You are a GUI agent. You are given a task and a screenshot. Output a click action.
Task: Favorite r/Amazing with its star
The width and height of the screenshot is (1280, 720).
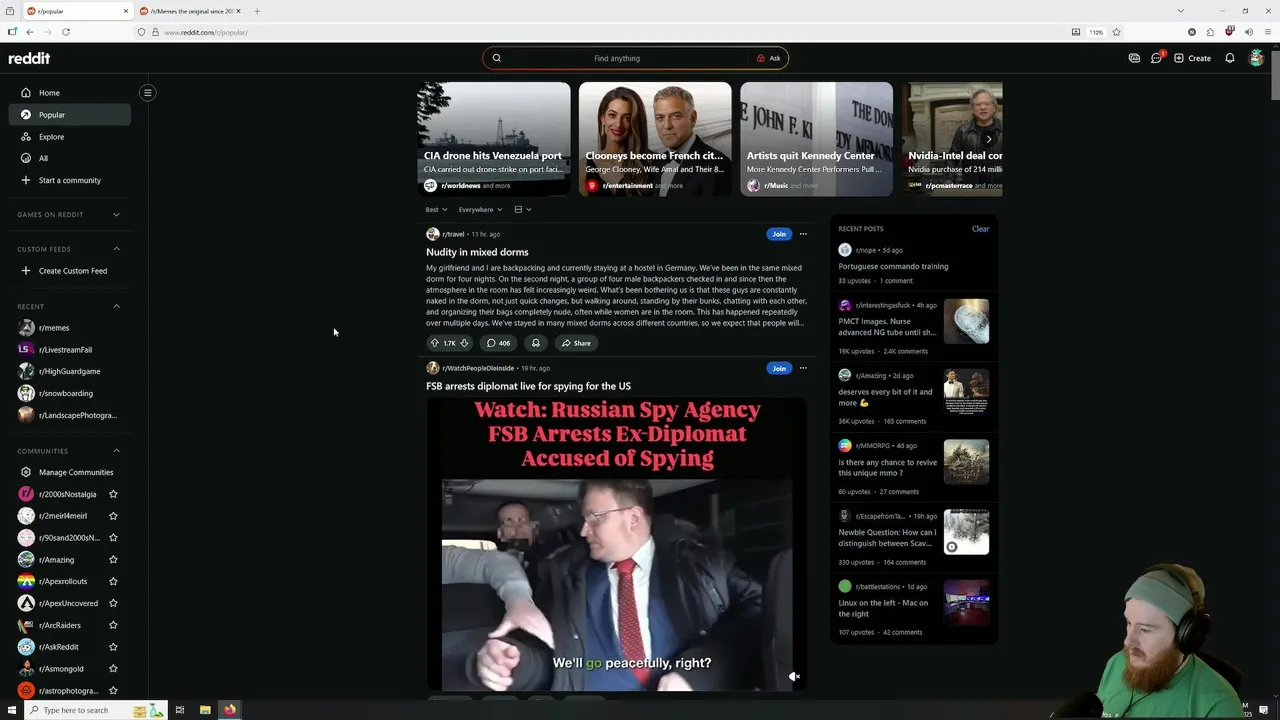[113, 560]
